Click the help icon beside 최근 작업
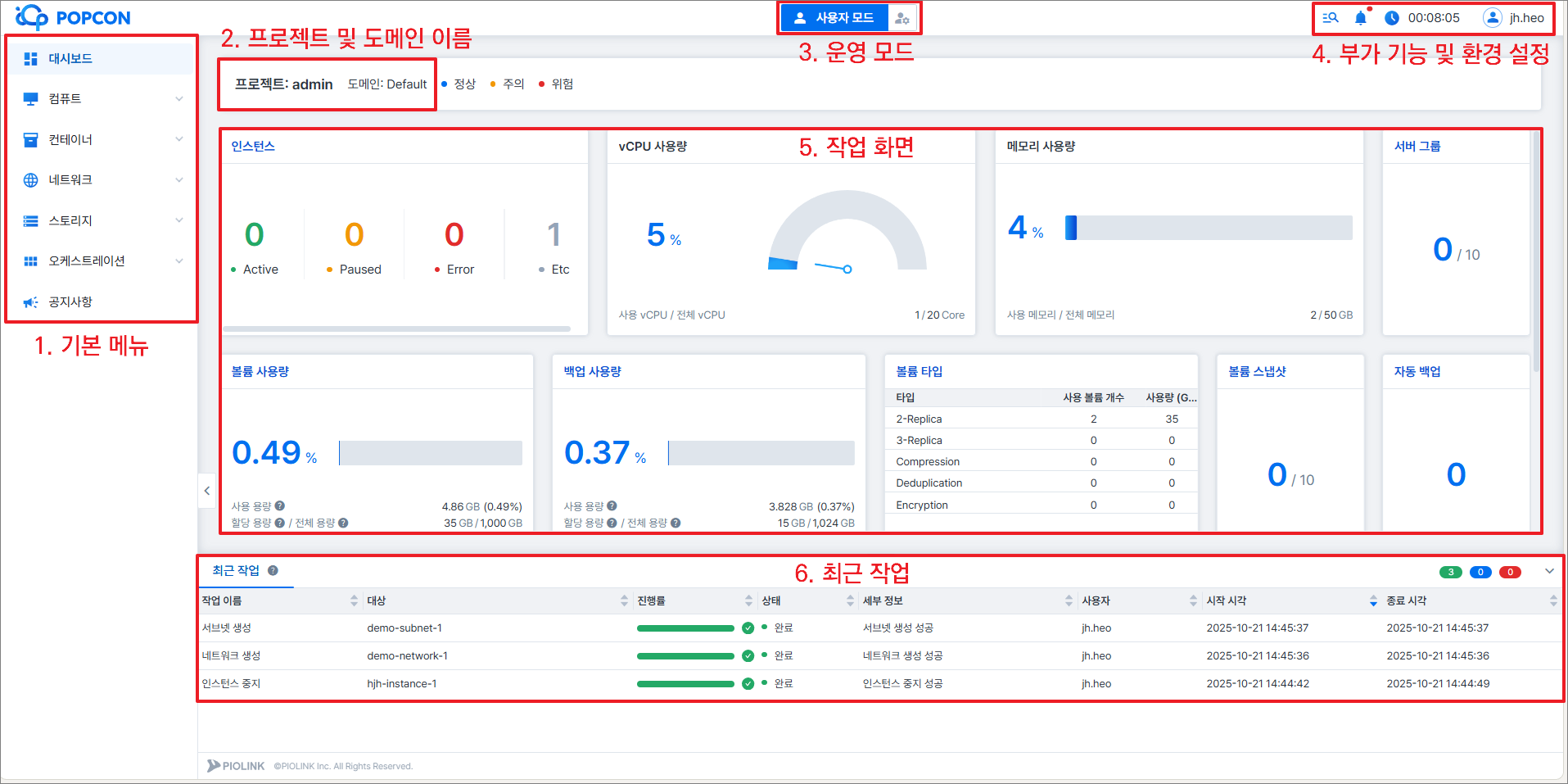1568x784 pixels. 273,571
